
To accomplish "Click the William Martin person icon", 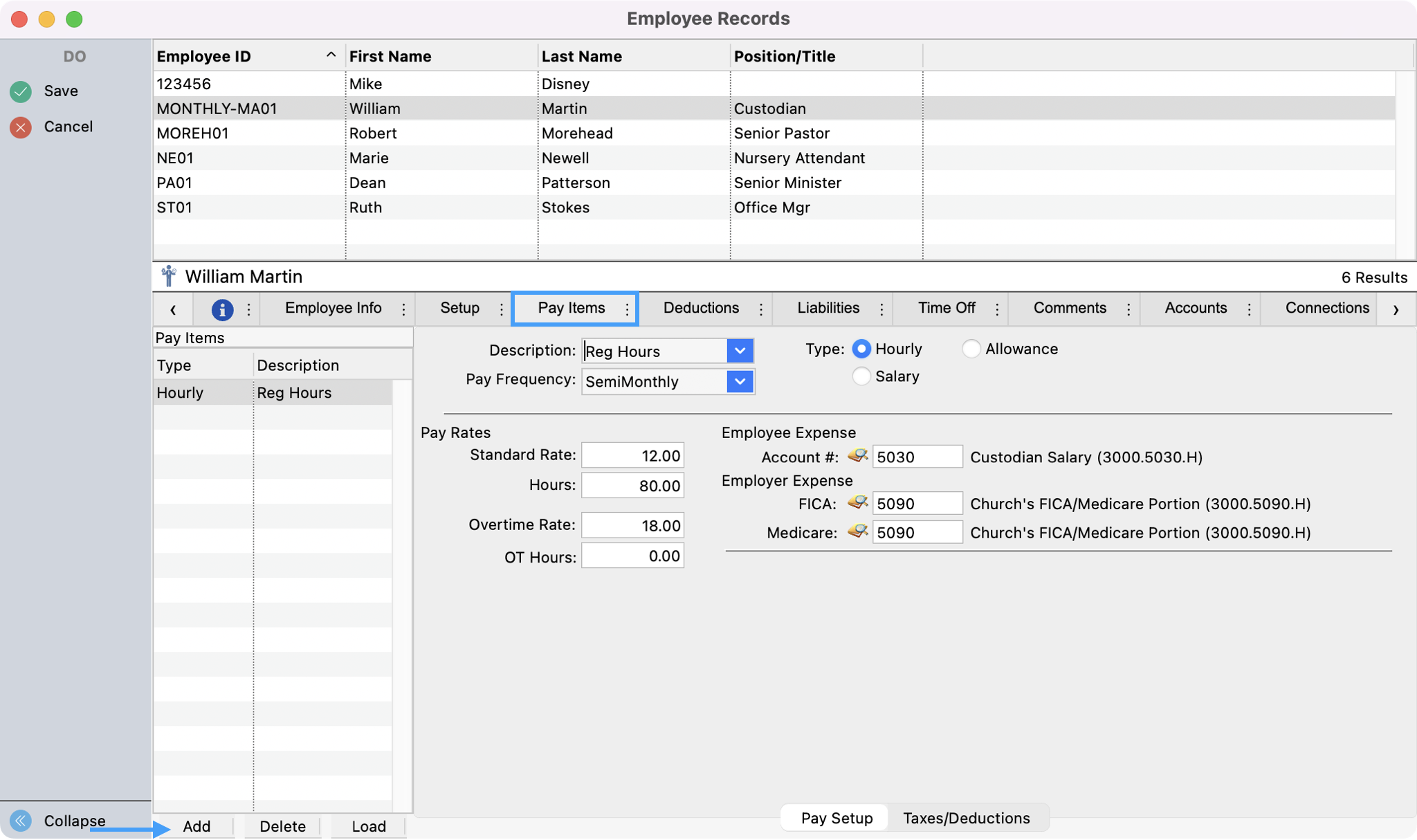I will [168, 276].
